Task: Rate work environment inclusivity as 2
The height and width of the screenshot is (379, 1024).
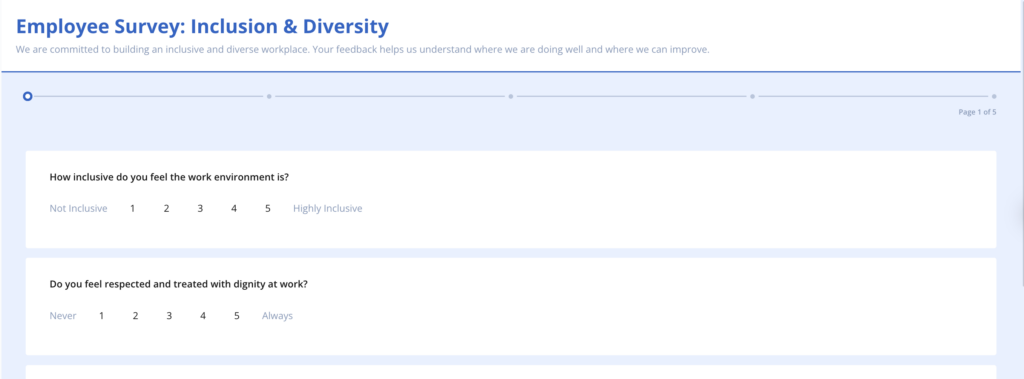Action: click(x=167, y=208)
